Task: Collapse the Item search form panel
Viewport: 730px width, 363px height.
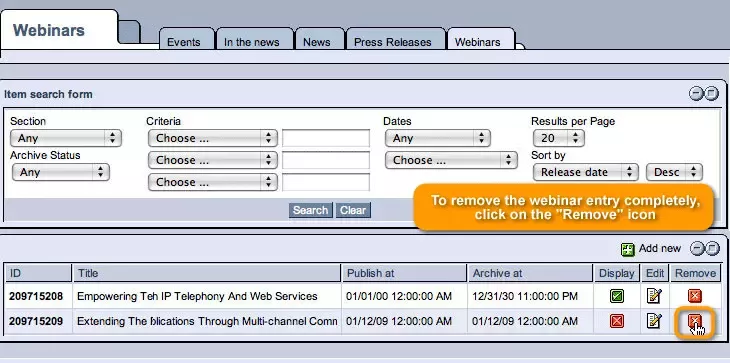Action: point(696,94)
